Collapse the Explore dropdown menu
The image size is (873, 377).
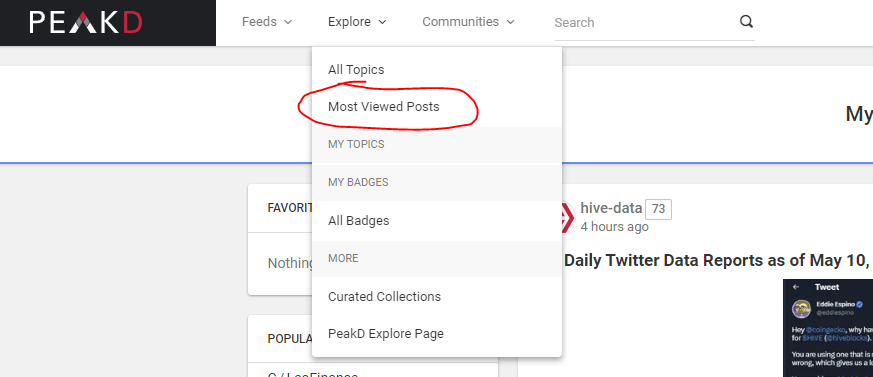tap(357, 22)
